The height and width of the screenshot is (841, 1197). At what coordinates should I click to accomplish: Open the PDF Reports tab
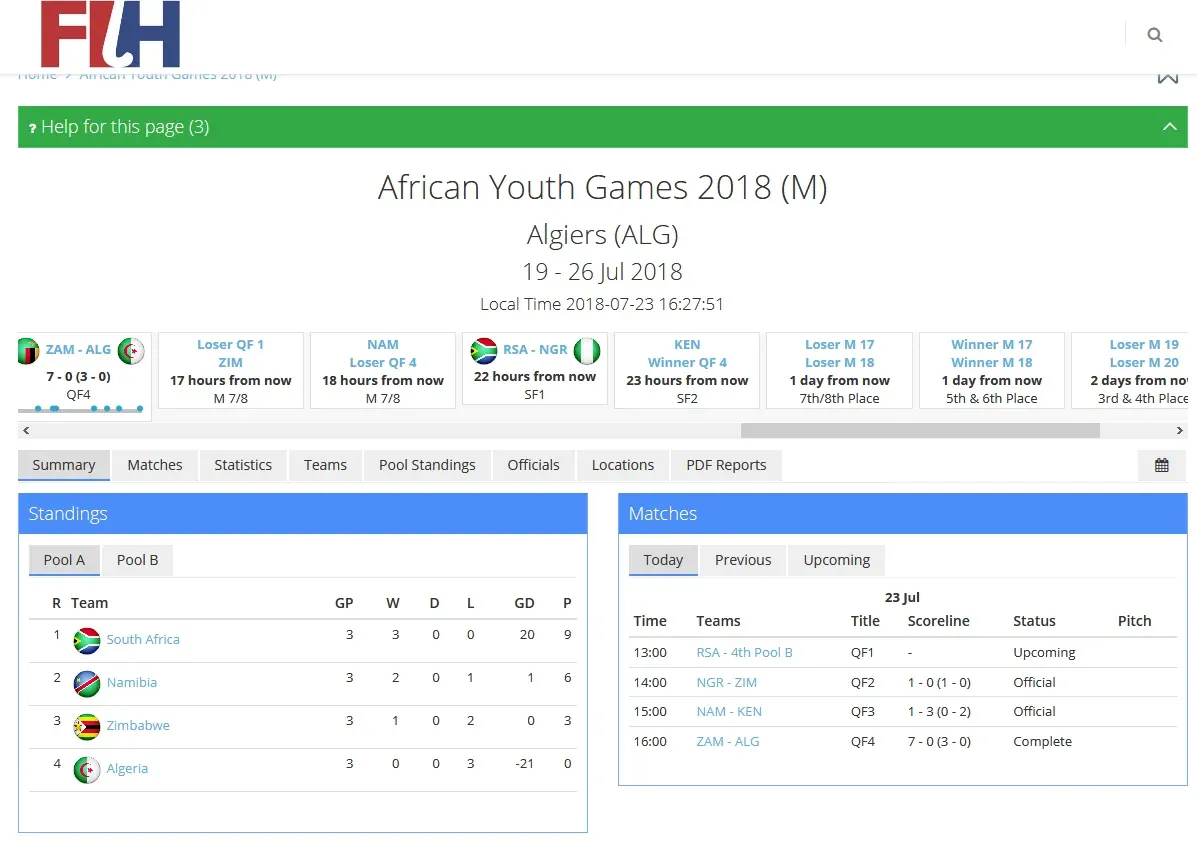pyautogui.click(x=726, y=465)
